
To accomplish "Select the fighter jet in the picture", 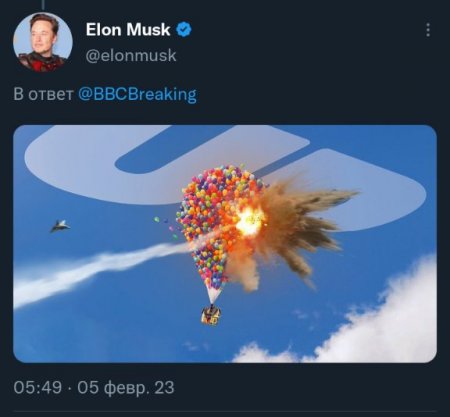I will [60, 226].
